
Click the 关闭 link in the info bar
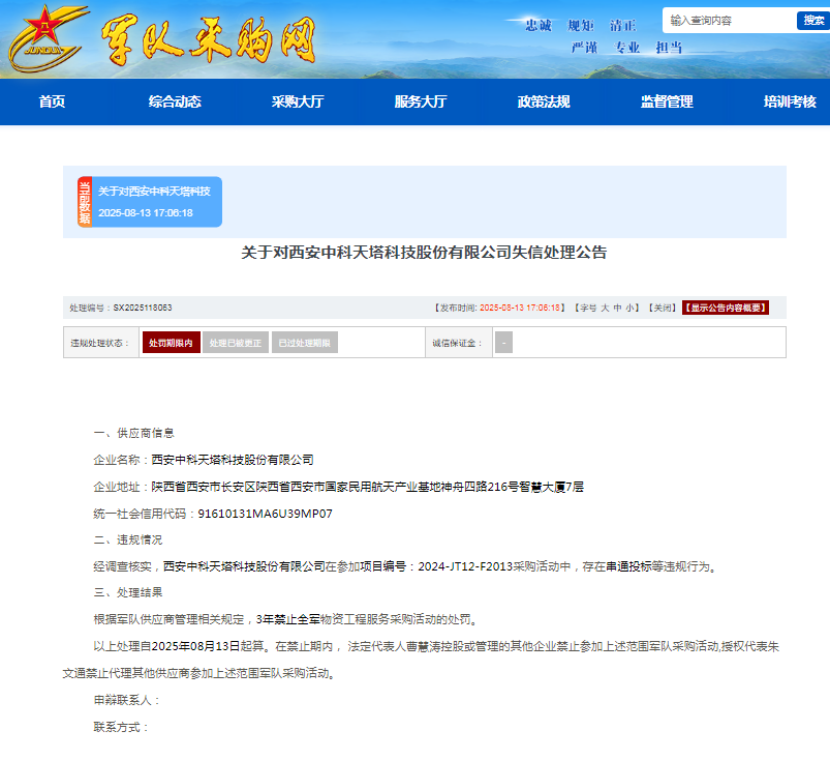pos(662,307)
